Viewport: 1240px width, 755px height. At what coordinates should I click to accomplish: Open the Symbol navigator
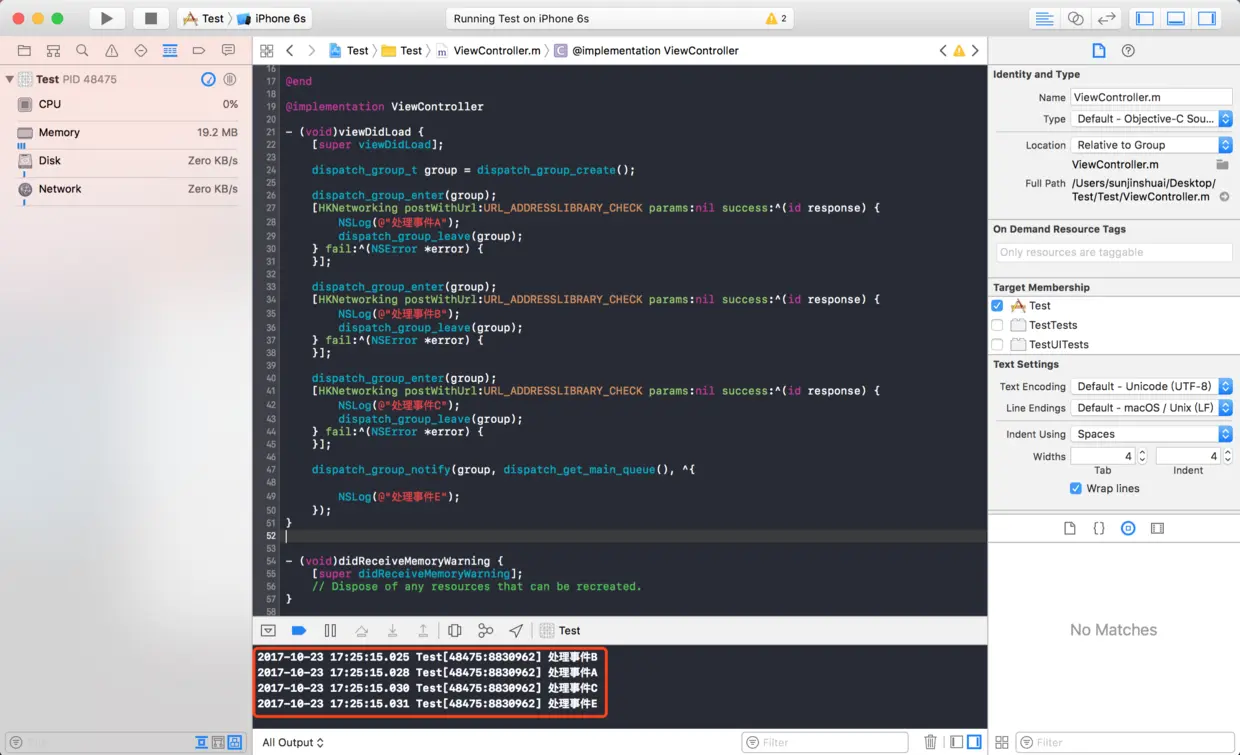click(x=53, y=50)
